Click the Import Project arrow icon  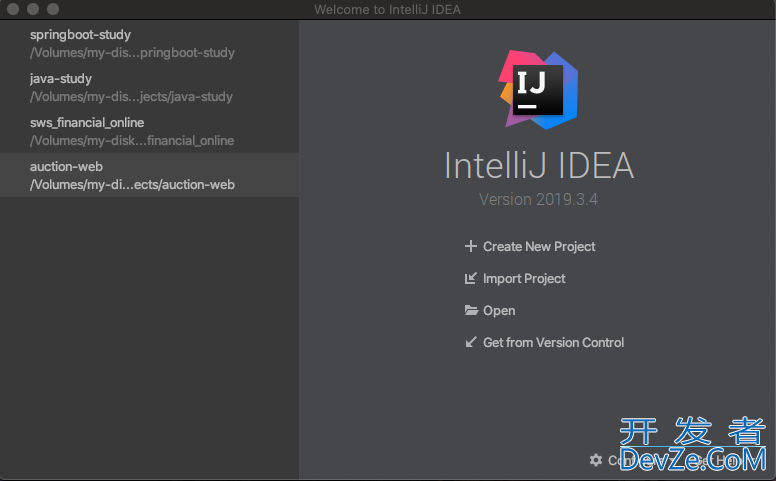pos(471,279)
